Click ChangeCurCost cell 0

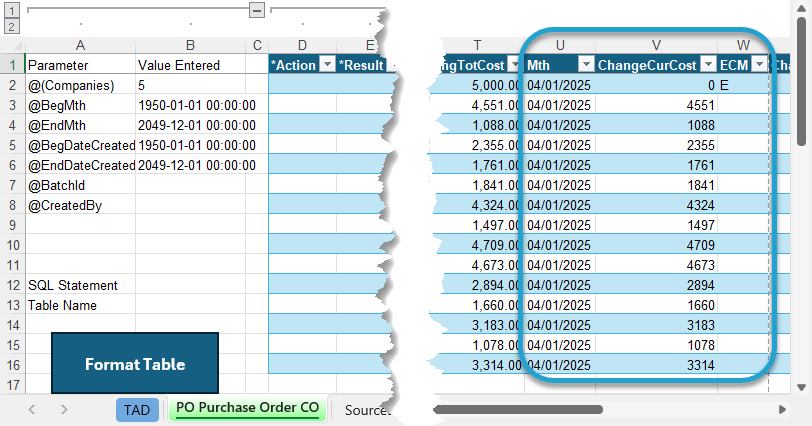tap(656, 85)
